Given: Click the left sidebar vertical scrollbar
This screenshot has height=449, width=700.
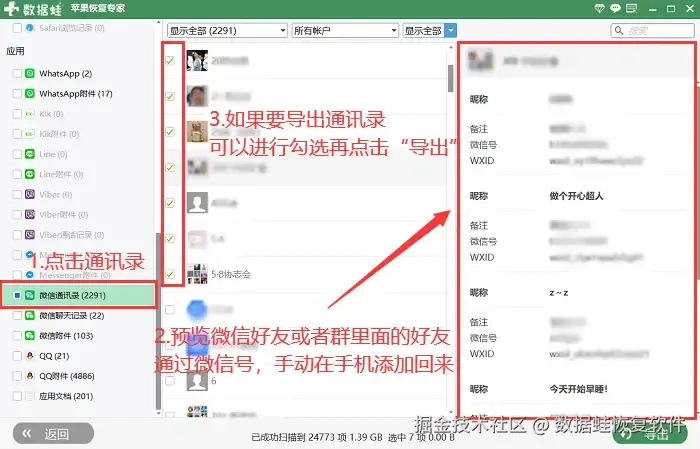Looking at the screenshot, I should (158, 321).
